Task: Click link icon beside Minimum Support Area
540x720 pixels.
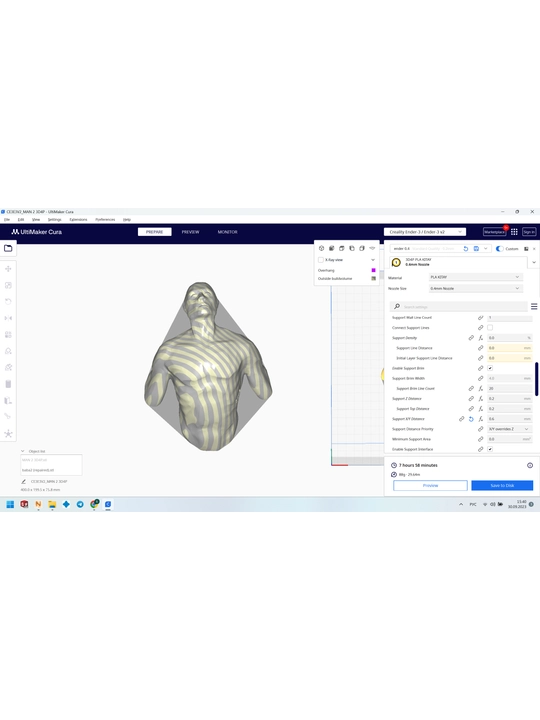Action: (480, 439)
